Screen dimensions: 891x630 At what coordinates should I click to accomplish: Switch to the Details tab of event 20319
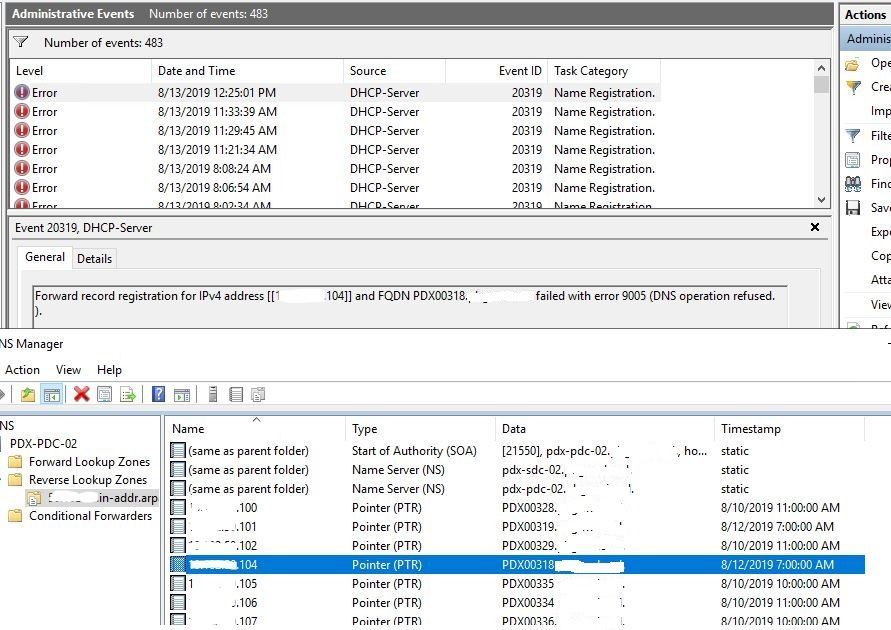[94, 258]
